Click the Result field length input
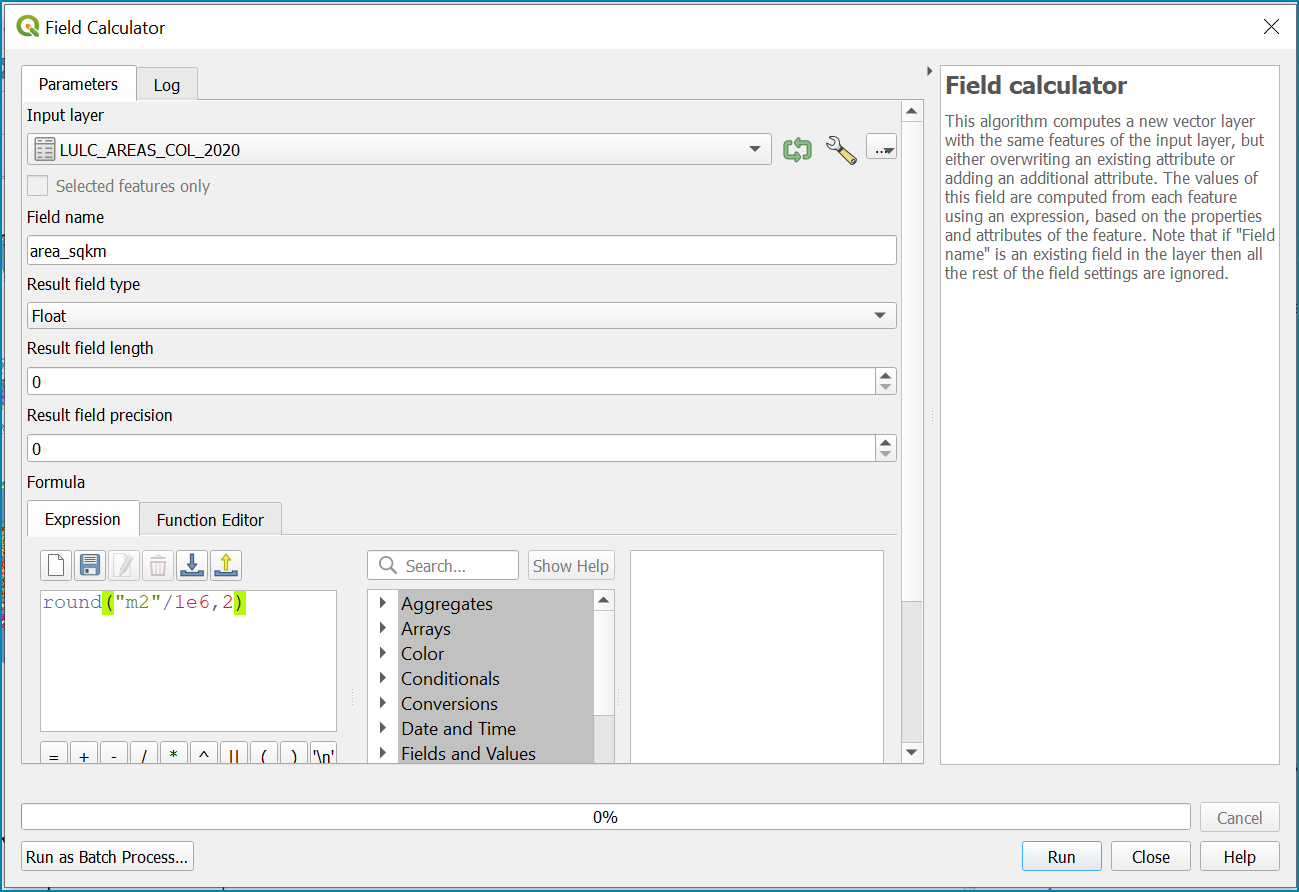 [x=451, y=382]
